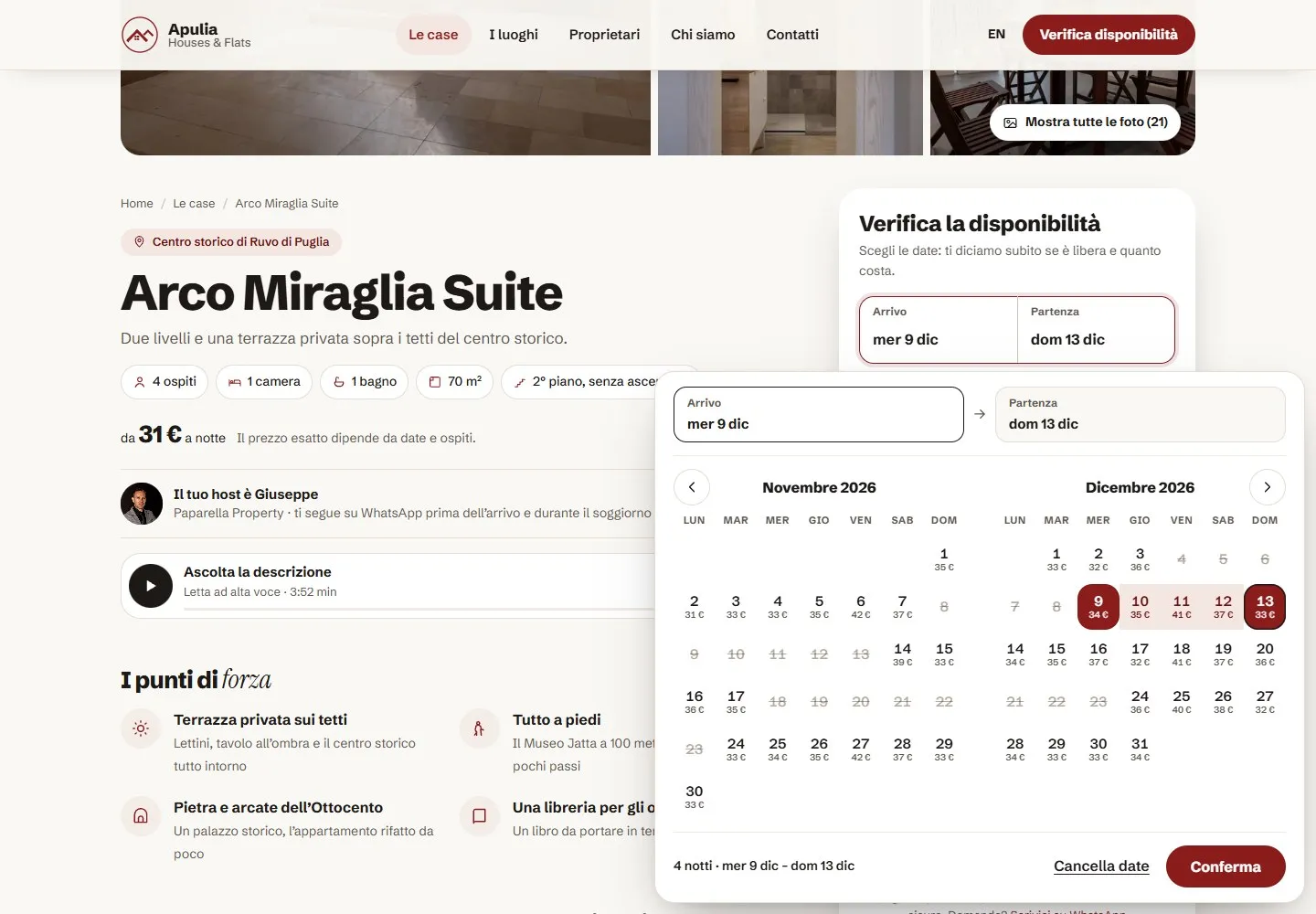Click the sun icon beside Terrazza privata
1316x914 pixels.
141,728
